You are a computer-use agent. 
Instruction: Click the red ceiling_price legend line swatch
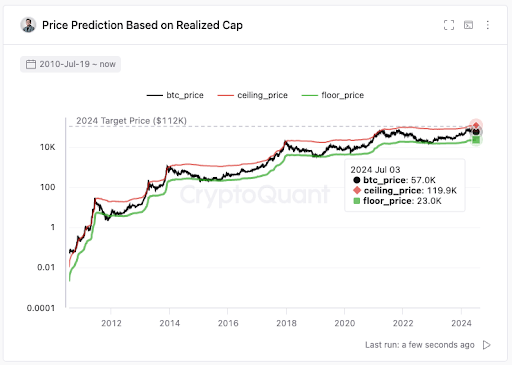coord(226,96)
